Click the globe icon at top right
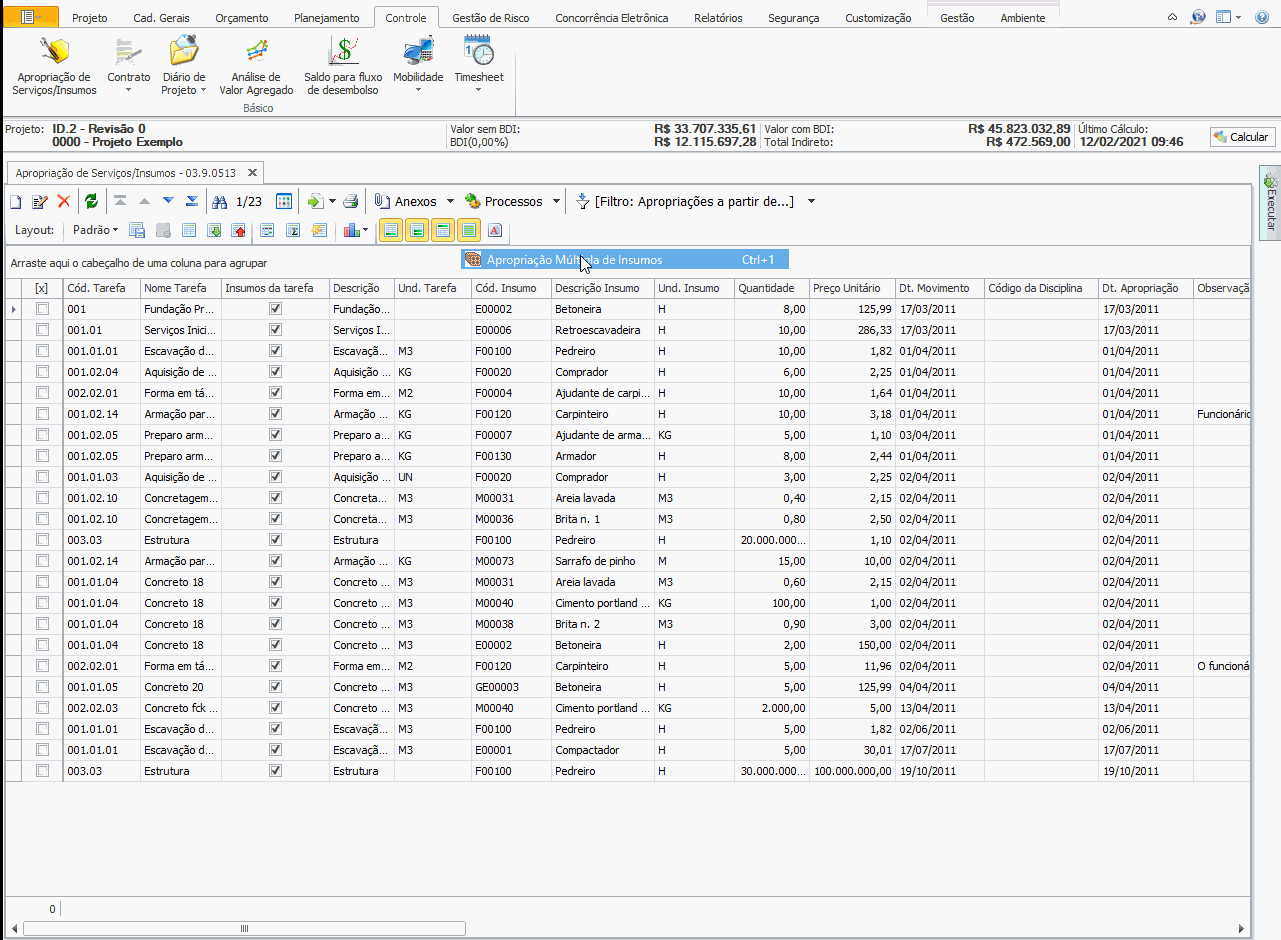The image size is (1281, 940). pos(1199,18)
